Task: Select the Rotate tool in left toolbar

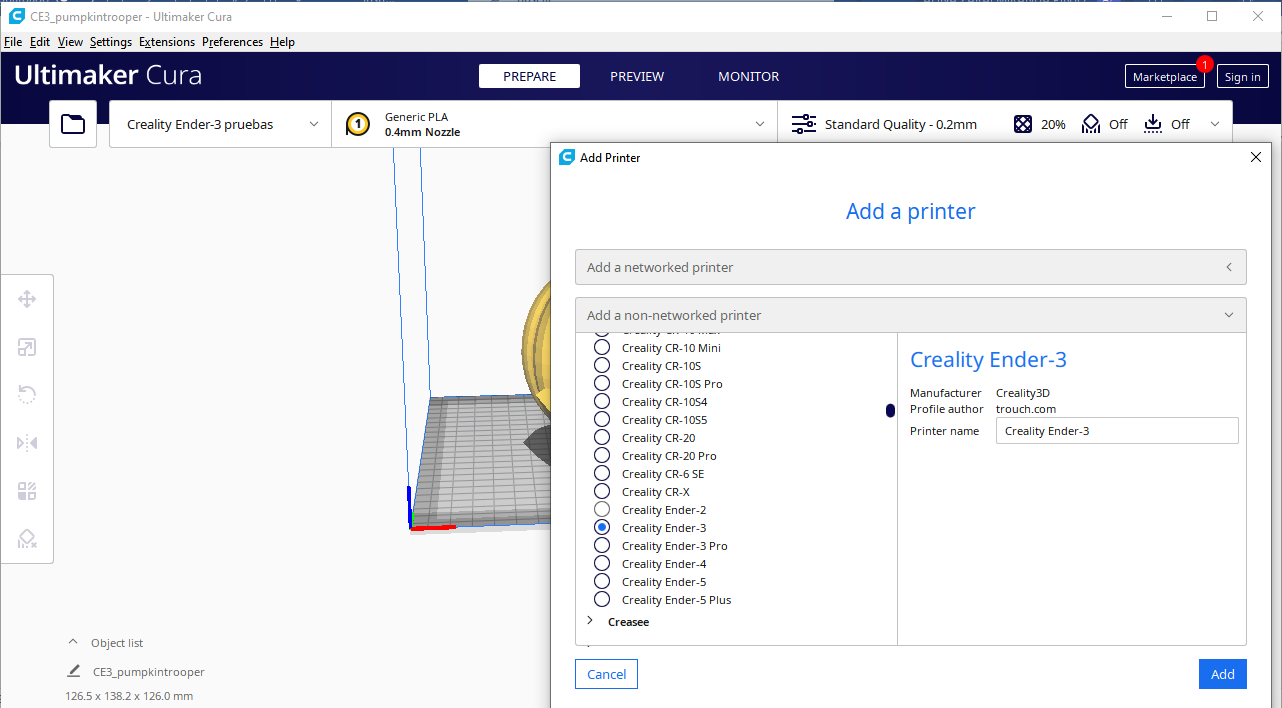Action: (x=27, y=395)
